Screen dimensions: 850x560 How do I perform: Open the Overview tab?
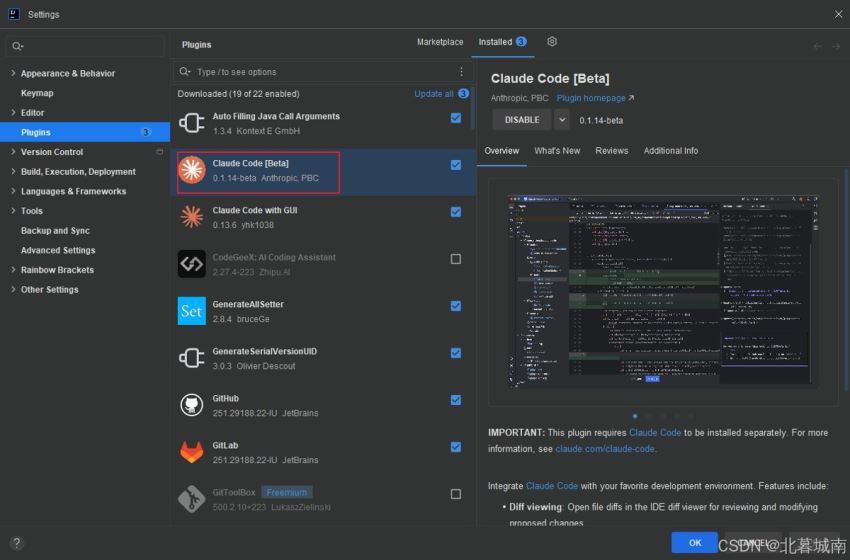tap(501, 151)
